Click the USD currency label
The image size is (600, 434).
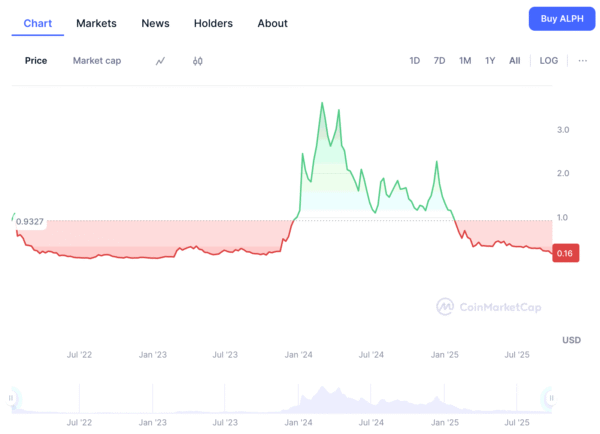click(x=571, y=340)
